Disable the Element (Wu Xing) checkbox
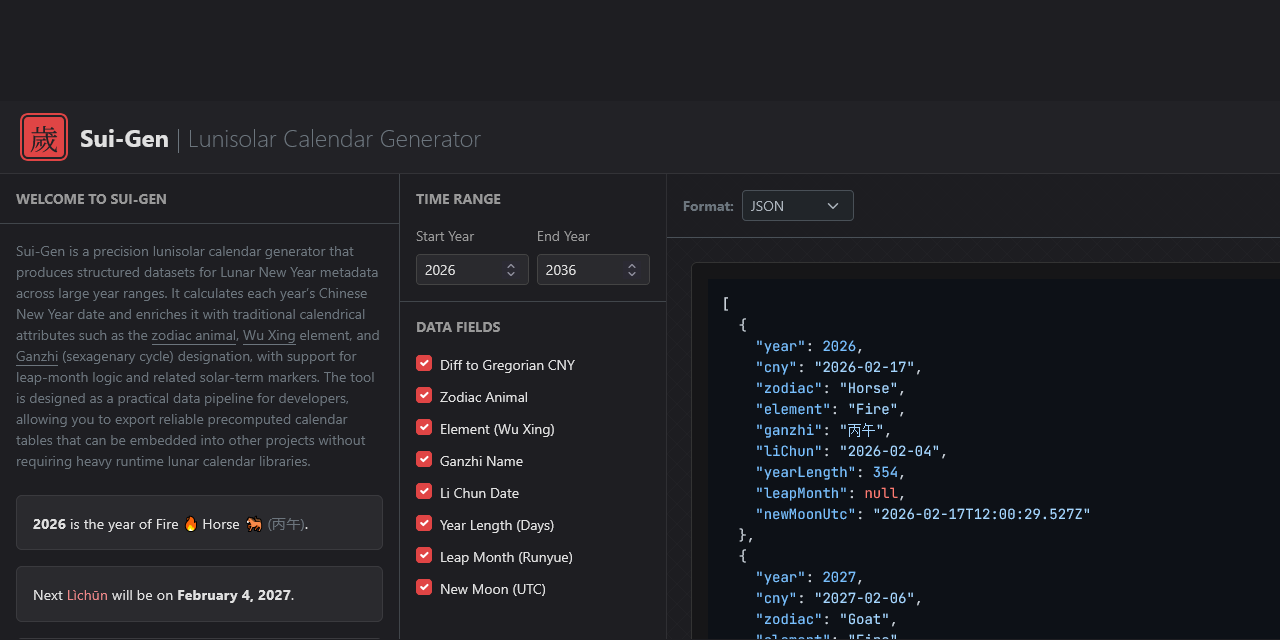1280x640 pixels. point(424,428)
